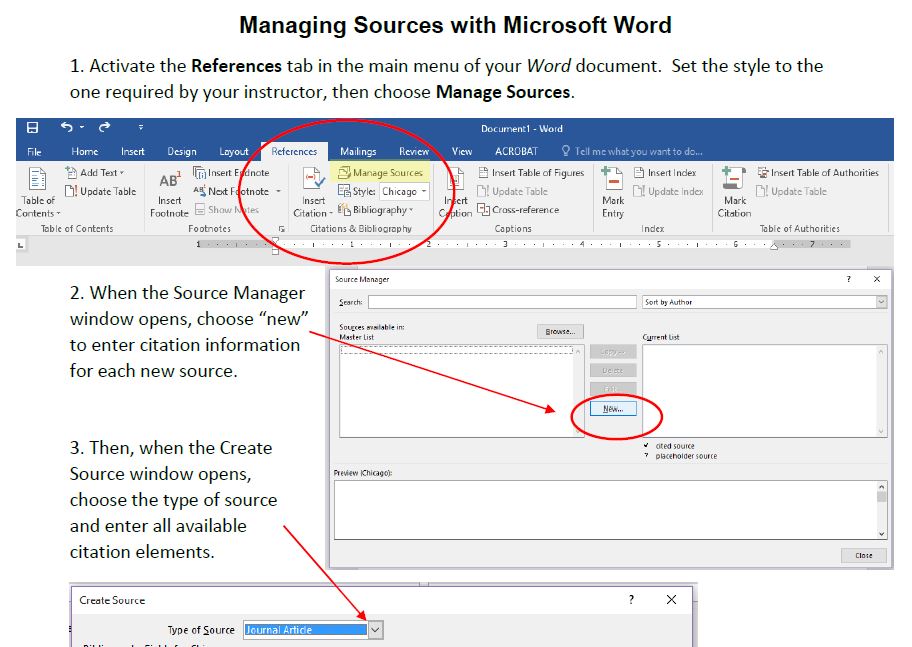
Task: Open the Type of Source dropdown arrow
Action: point(376,630)
